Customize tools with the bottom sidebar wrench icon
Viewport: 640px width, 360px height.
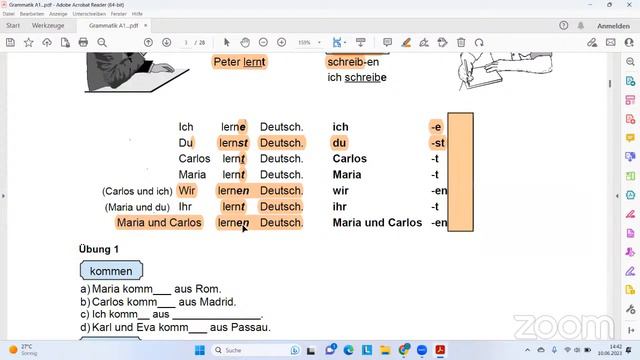pos(630,309)
